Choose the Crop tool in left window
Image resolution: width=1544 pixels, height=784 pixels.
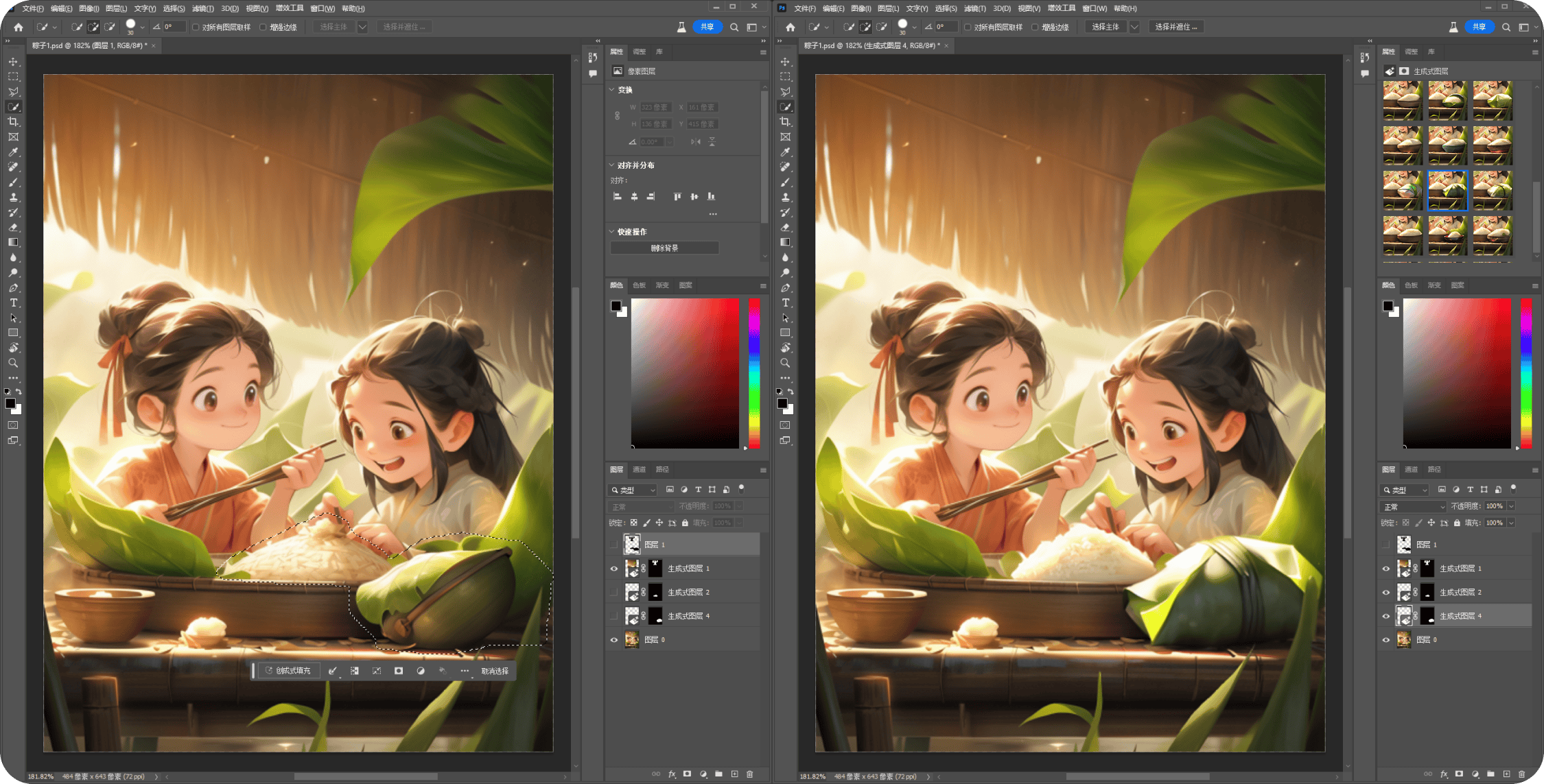click(13, 122)
